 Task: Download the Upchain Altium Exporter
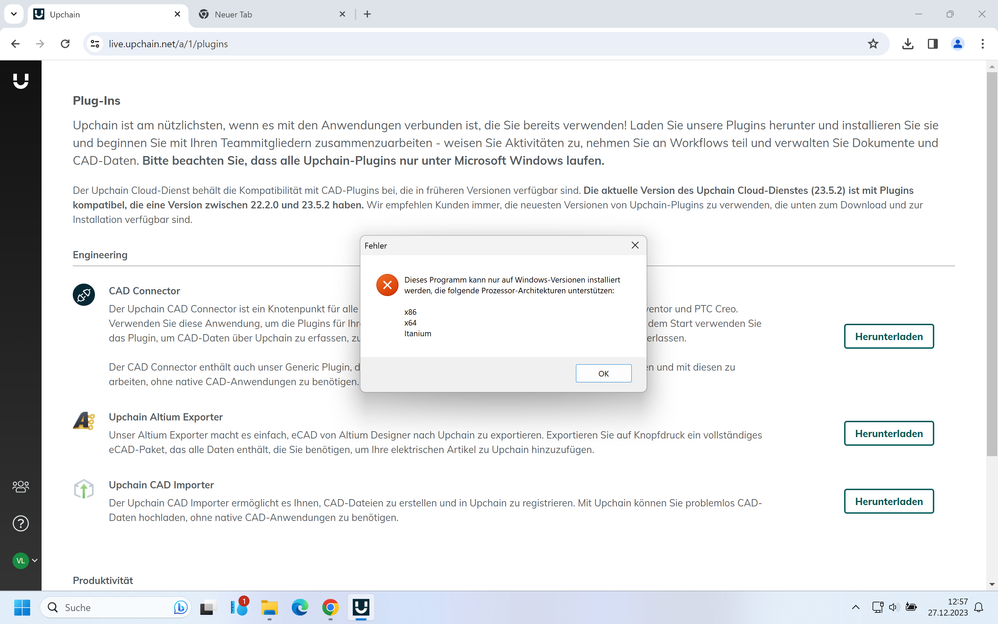(889, 434)
